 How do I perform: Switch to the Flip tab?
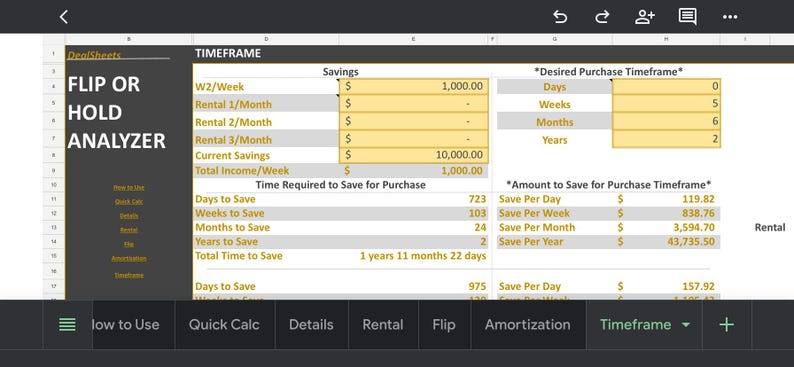pyautogui.click(x=444, y=324)
